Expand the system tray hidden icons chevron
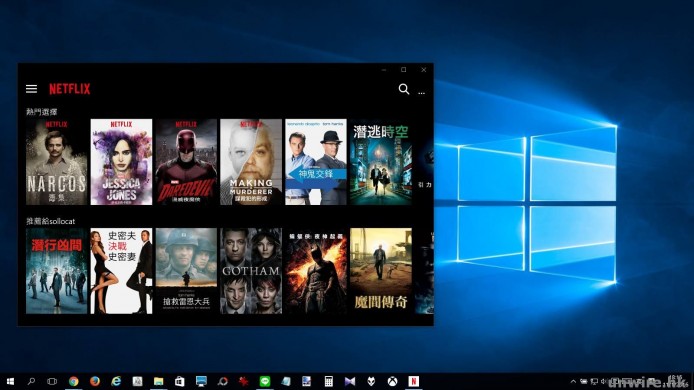 pyautogui.click(x=573, y=381)
